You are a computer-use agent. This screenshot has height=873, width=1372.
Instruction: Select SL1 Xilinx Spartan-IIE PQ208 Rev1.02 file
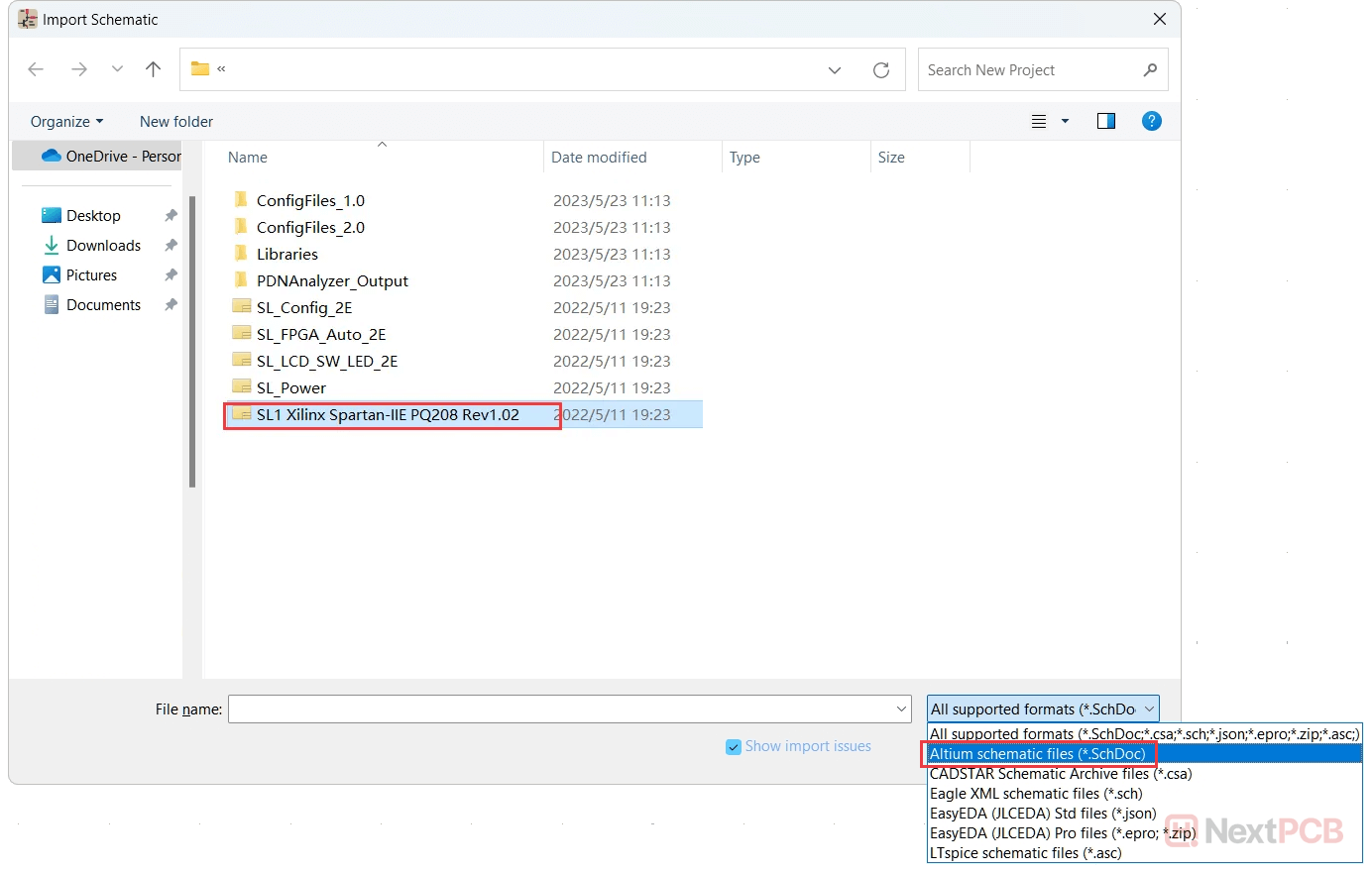pos(387,415)
